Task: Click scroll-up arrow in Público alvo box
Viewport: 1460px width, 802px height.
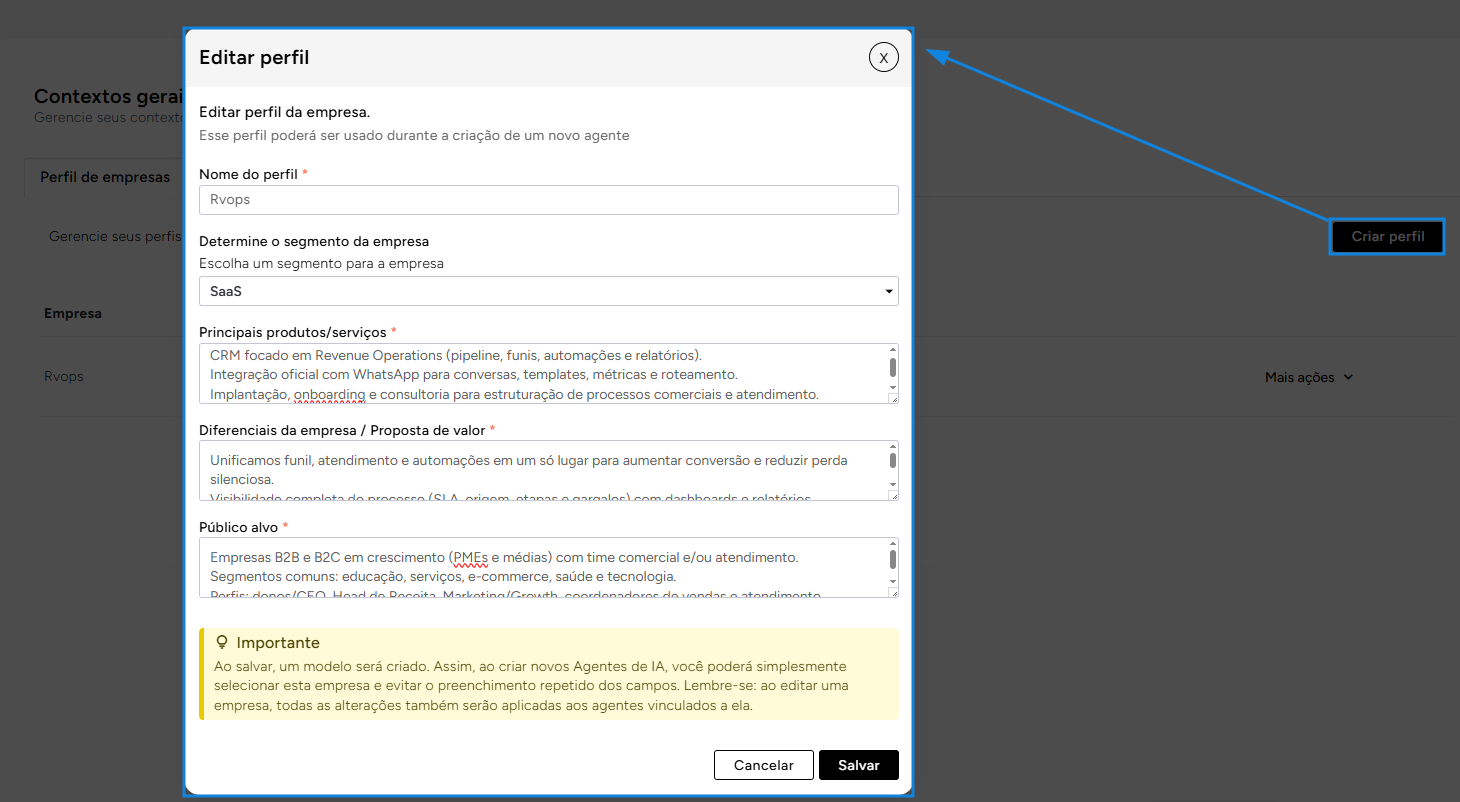Action: [892, 544]
